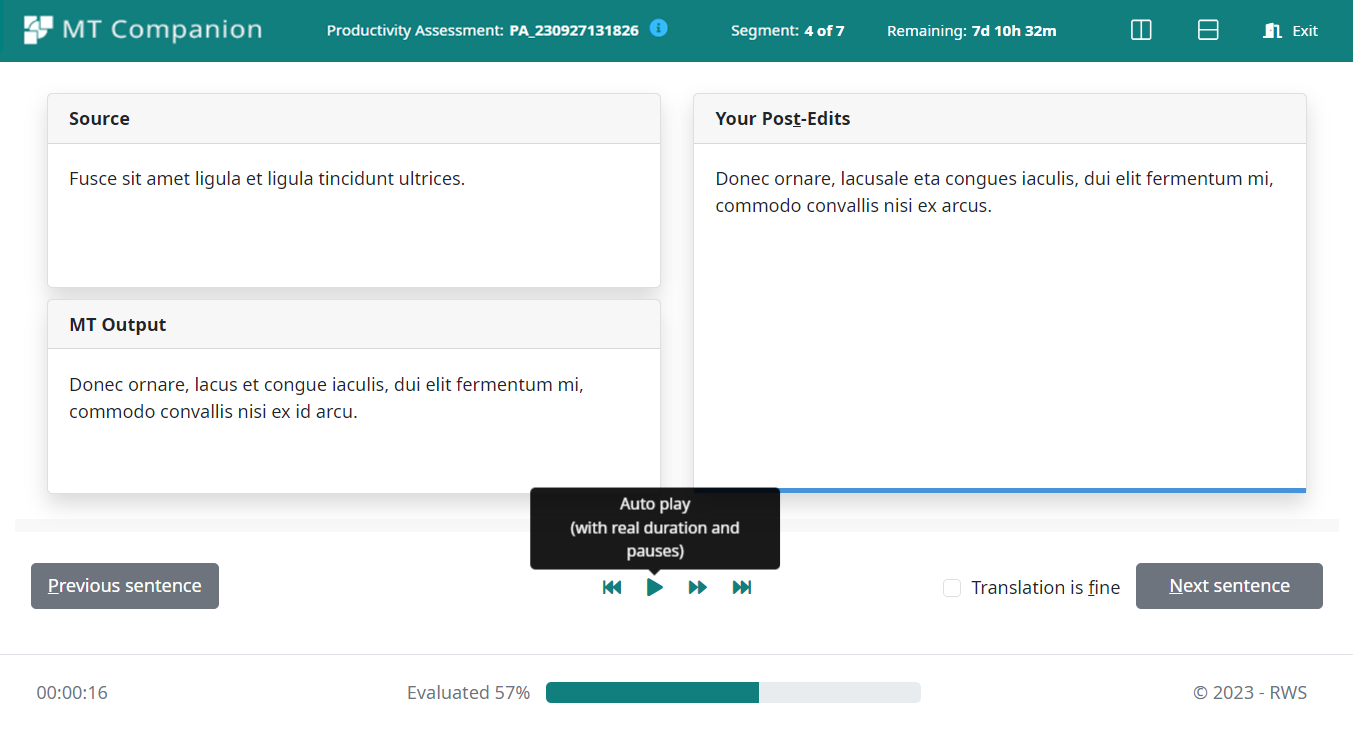The height and width of the screenshot is (729, 1353).
Task: Click inside the Your Post-Edits text area
Action: [x=1000, y=316]
